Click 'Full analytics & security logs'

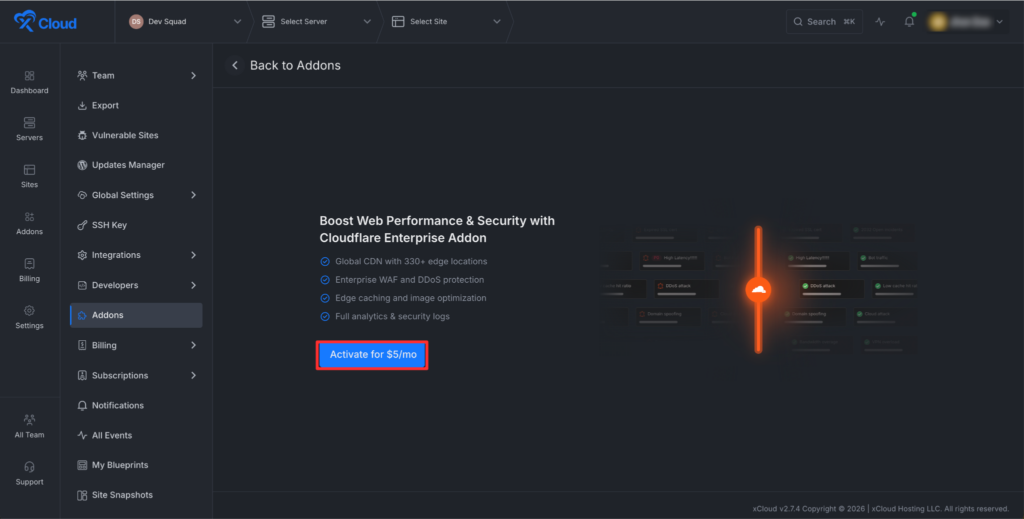[392, 316]
